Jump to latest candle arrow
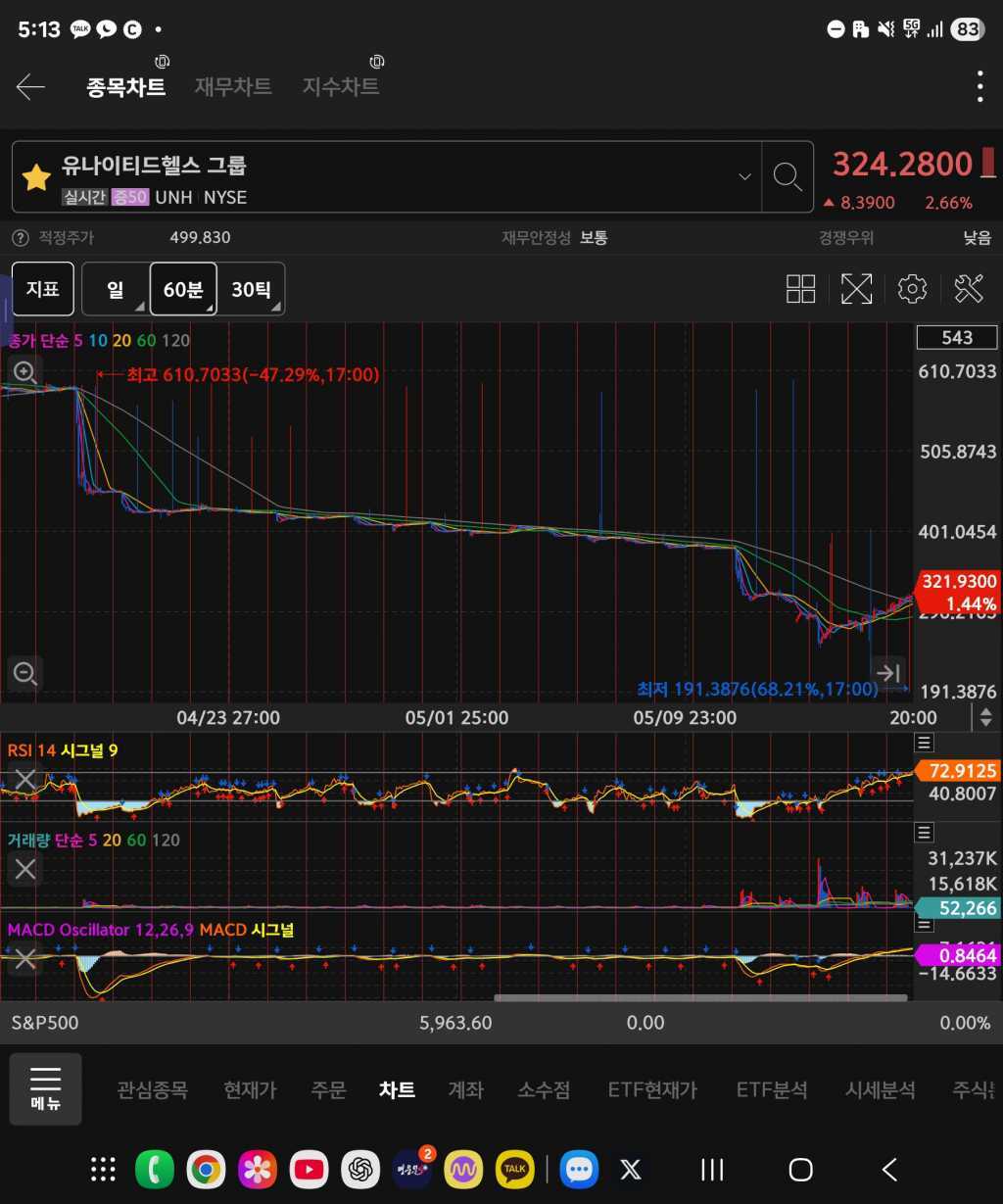 (887, 673)
